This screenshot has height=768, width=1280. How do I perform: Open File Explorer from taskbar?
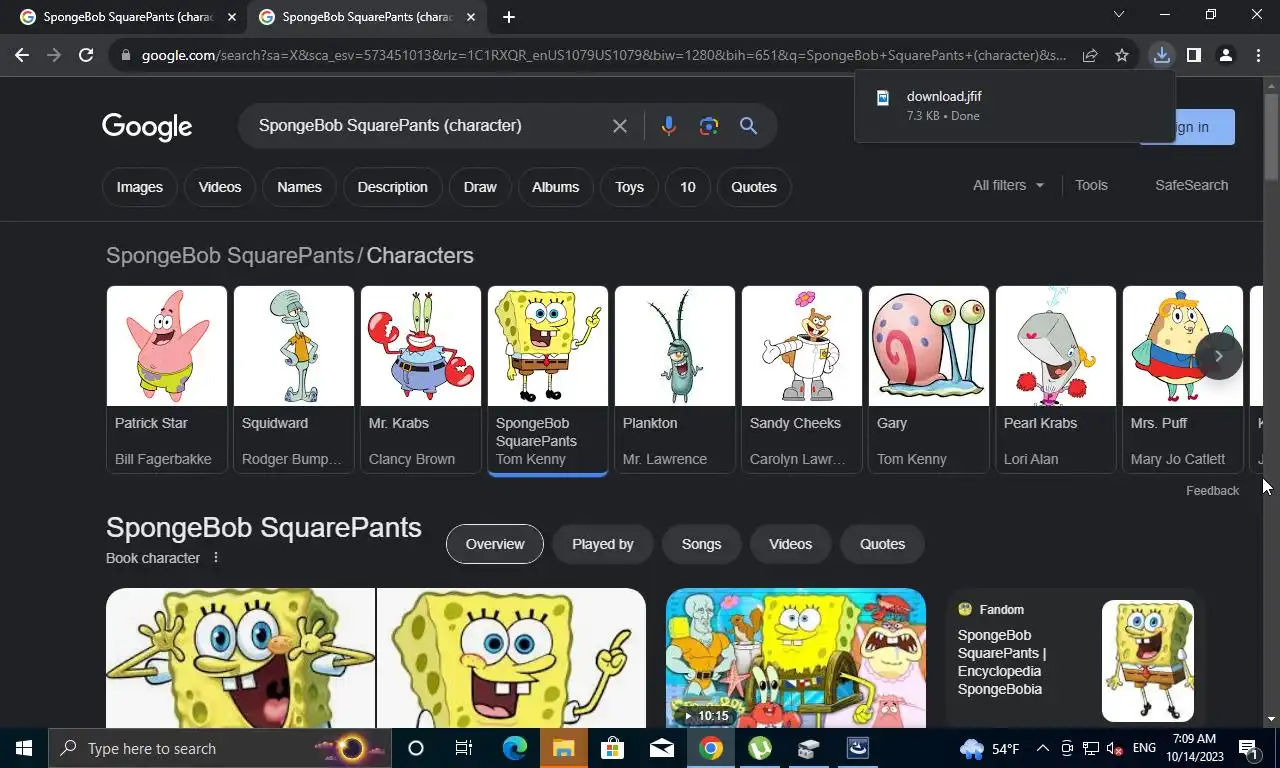coord(563,748)
